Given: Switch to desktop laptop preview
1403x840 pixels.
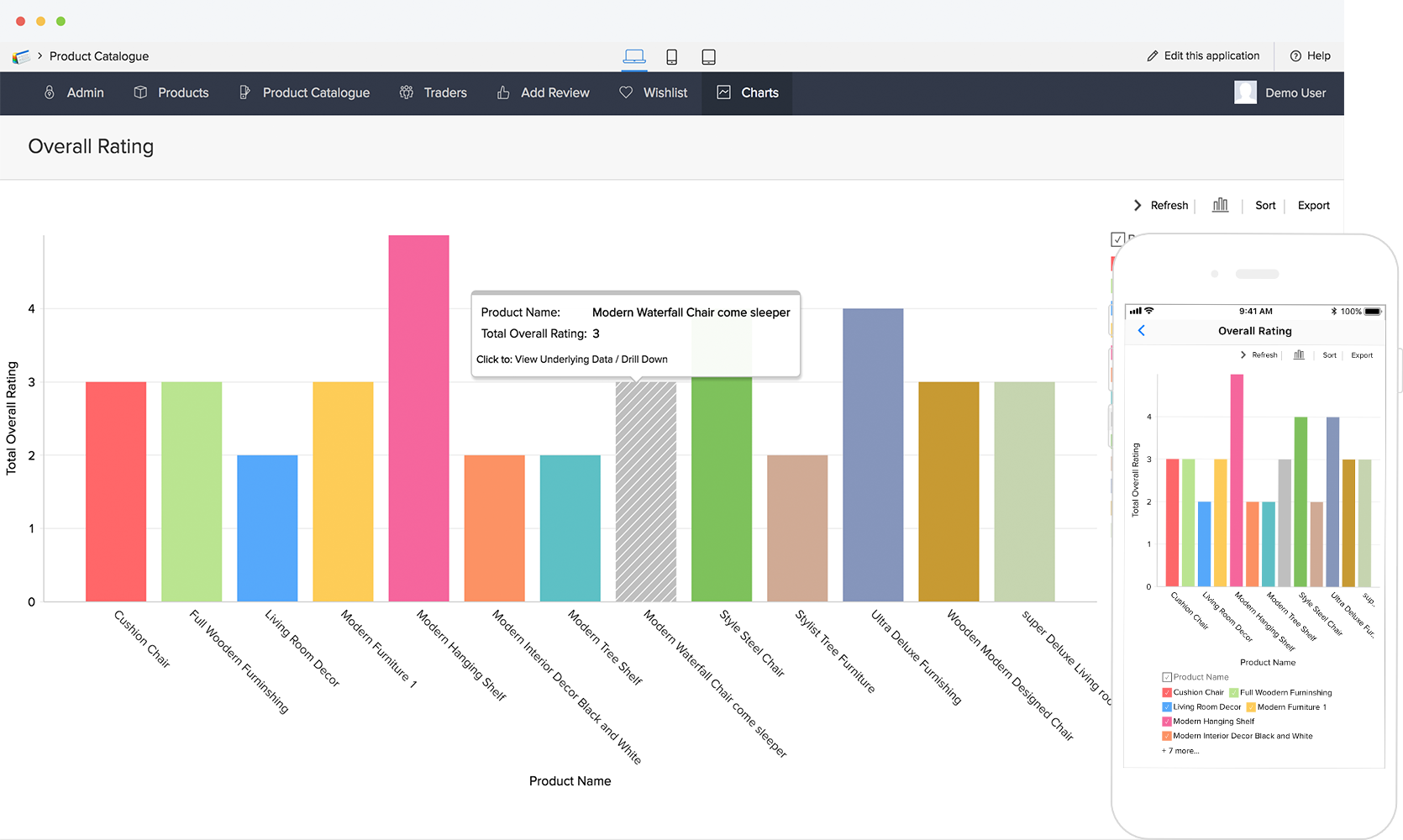Looking at the screenshot, I should tap(634, 56).
